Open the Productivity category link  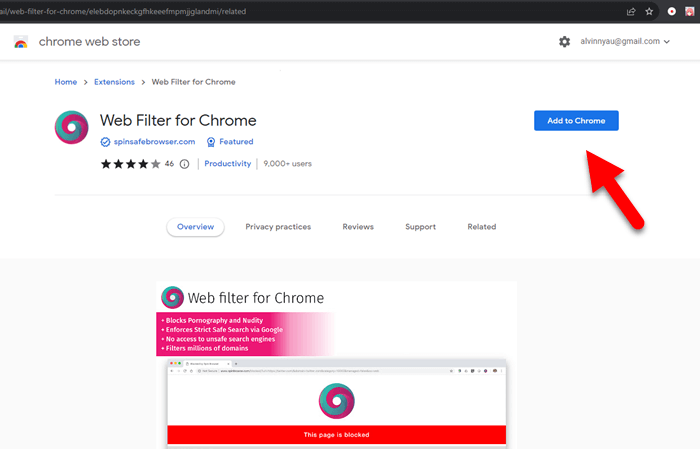point(228,164)
